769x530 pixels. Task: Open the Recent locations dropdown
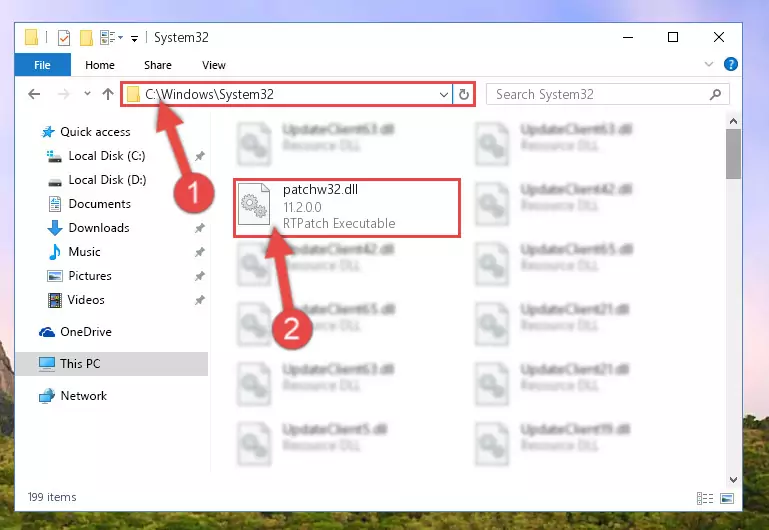[x=87, y=93]
